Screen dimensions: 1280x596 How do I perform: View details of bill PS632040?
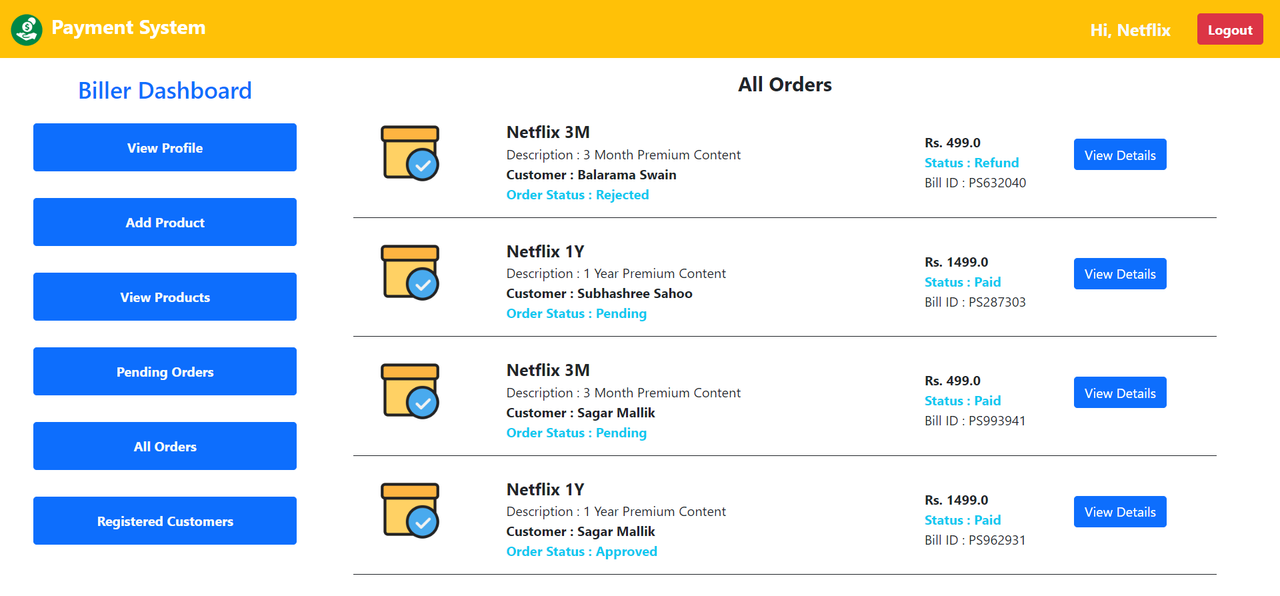[x=1120, y=155]
